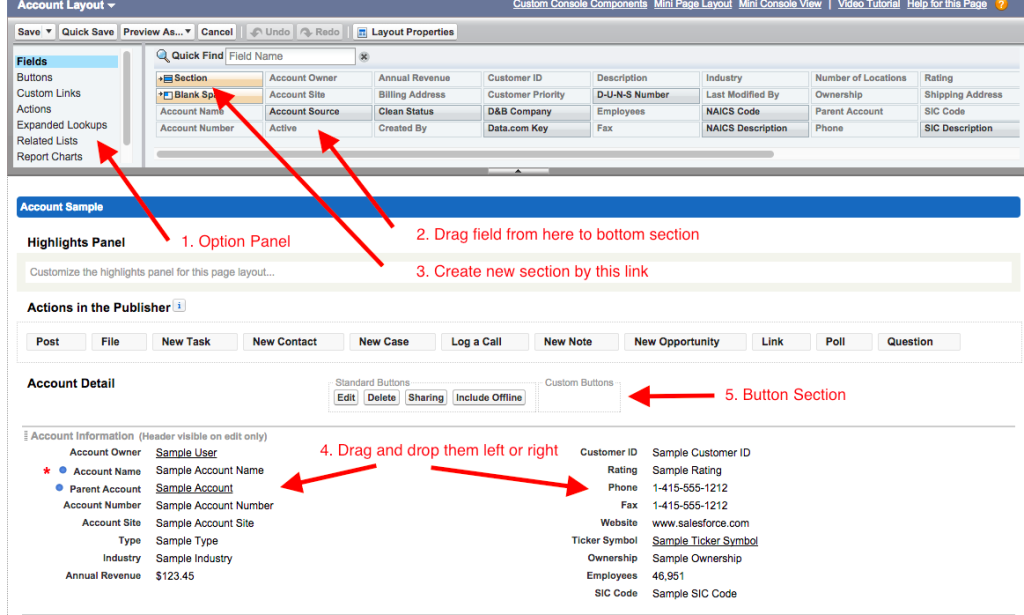Open the Save dropdown arrow
1024x615 pixels.
point(48,31)
